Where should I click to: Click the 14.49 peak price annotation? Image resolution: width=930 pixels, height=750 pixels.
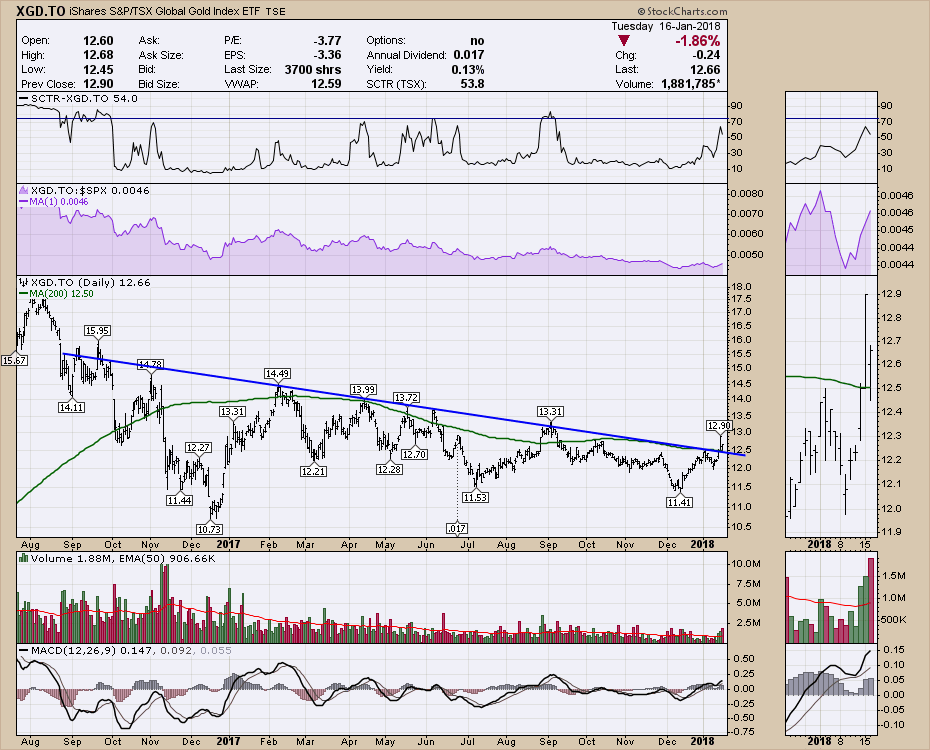tap(277, 374)
